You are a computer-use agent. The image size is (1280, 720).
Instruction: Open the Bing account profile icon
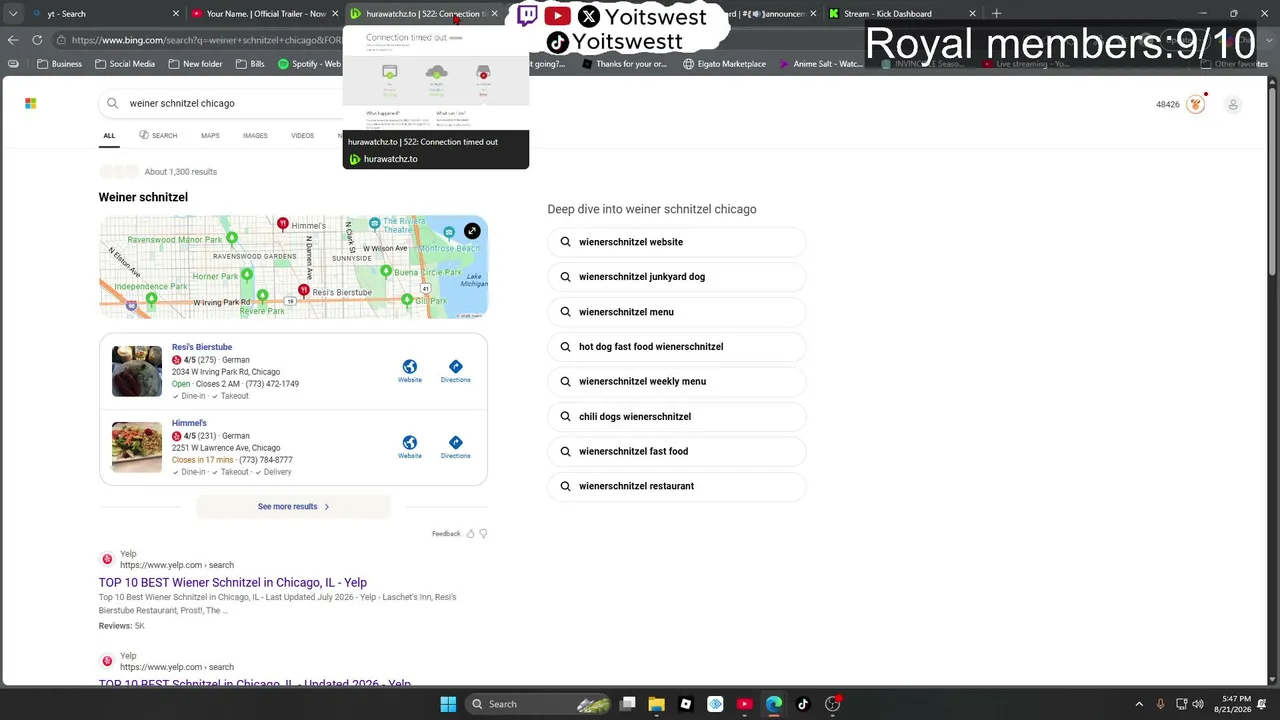[x=1233, y=104]
